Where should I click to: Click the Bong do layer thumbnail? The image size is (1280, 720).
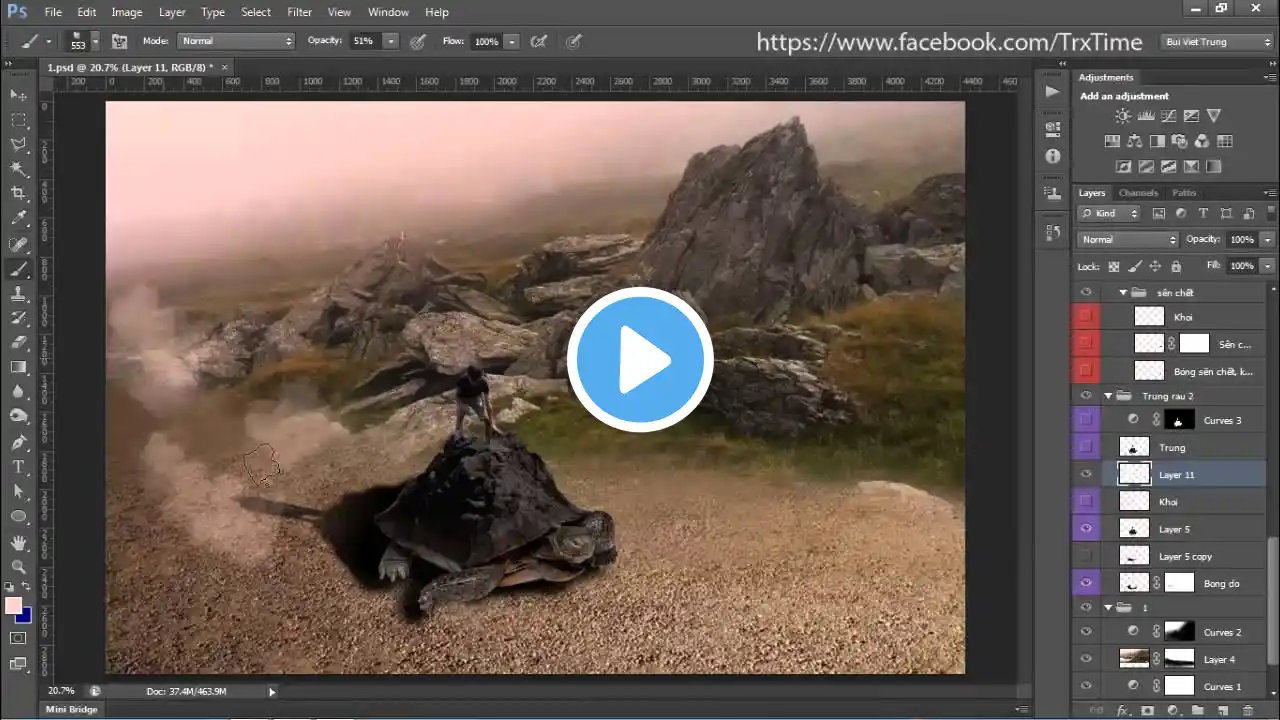[1134, 583]
